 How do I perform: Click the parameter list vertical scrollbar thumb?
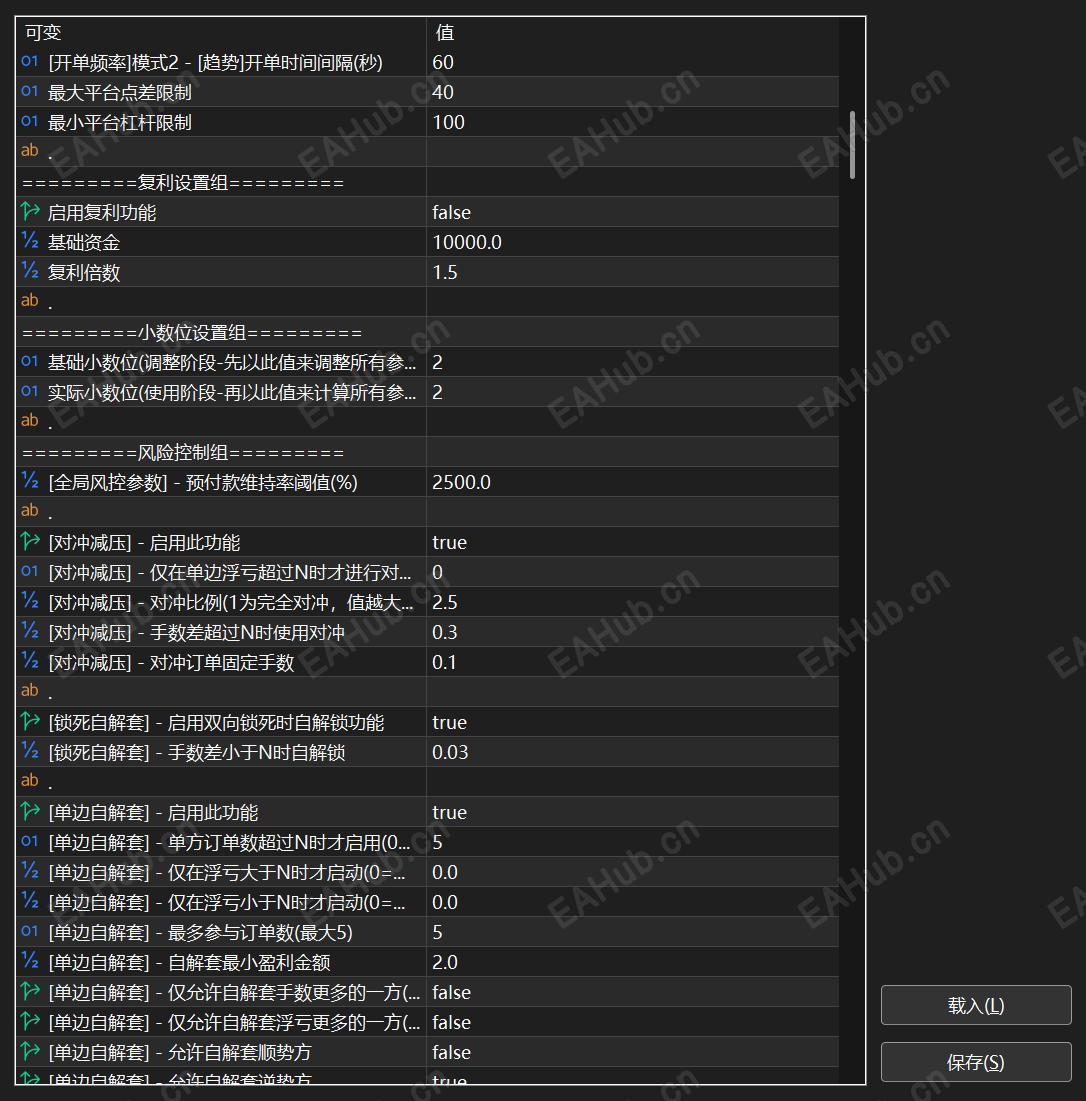(852, 145)
